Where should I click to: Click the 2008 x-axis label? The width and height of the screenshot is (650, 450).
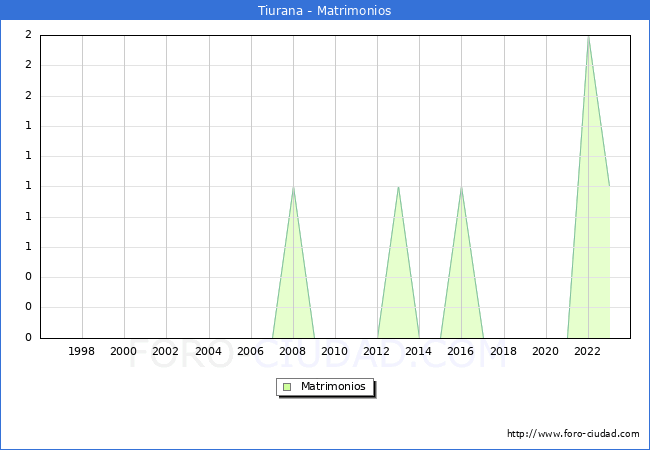click(293, 351)
